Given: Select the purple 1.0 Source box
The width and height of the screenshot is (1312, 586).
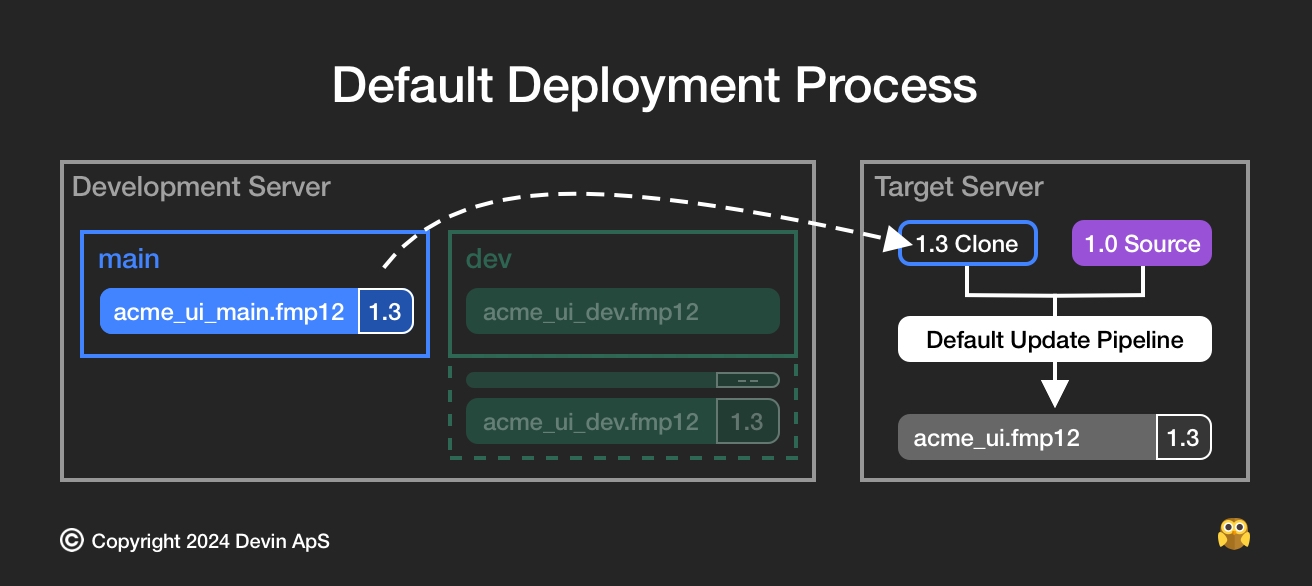Looking at the screenshot, I should 1141,244.
